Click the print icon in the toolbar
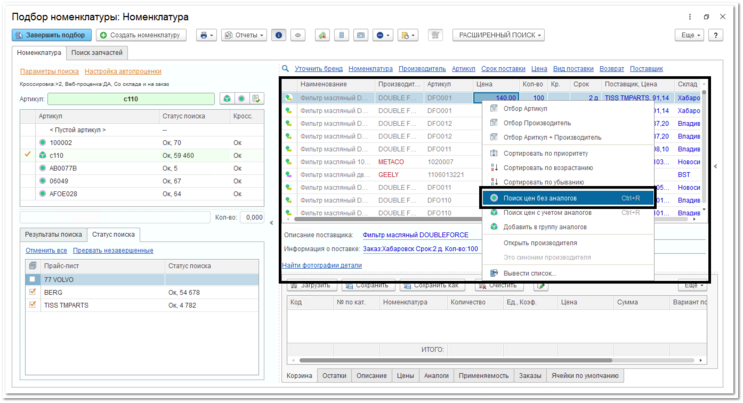 pyautogui.click(x=205, y=35)
